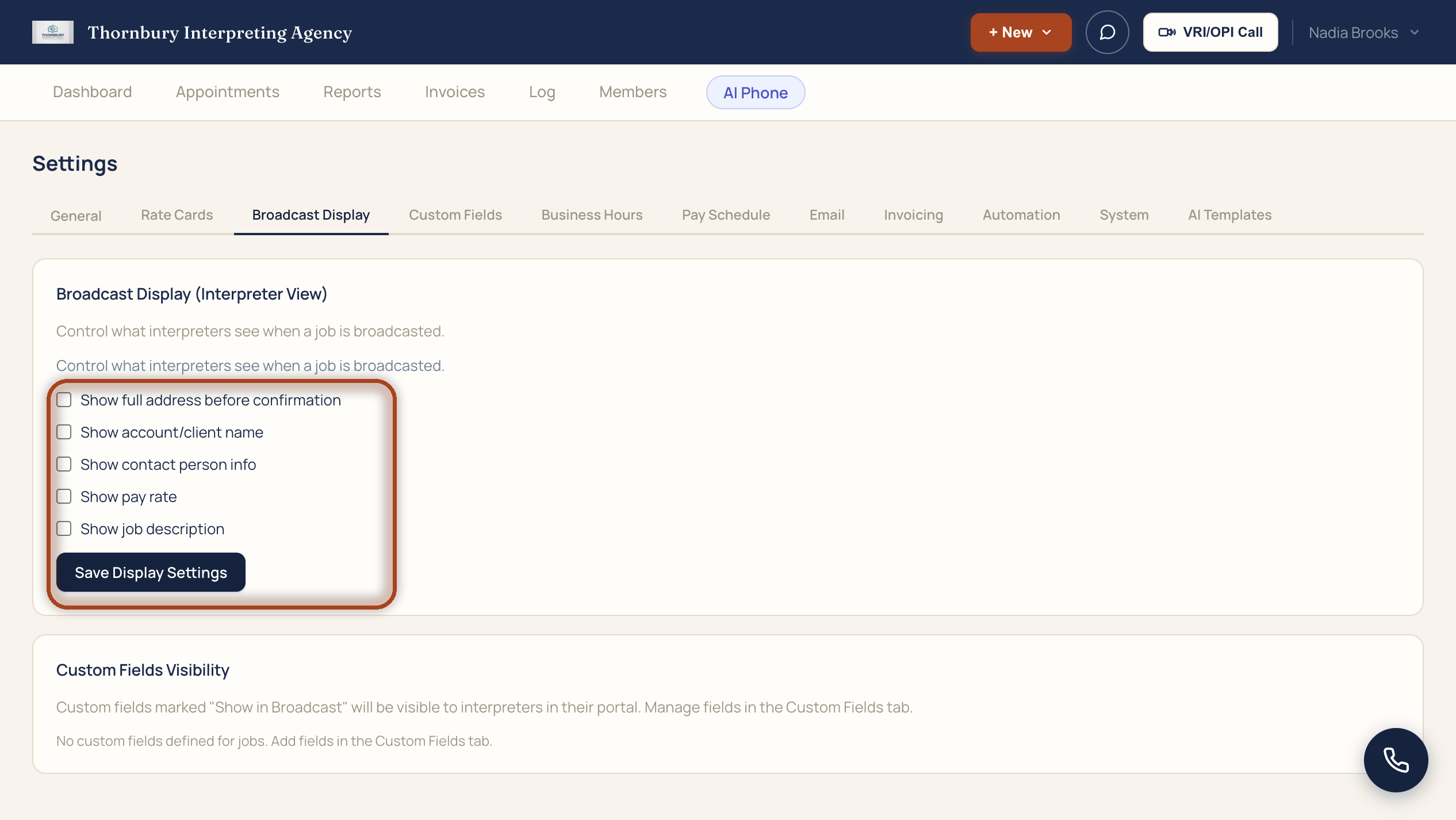Click the floating phone call button
This screenshot has height=820, width=1456.
[x=1396, y=760]
